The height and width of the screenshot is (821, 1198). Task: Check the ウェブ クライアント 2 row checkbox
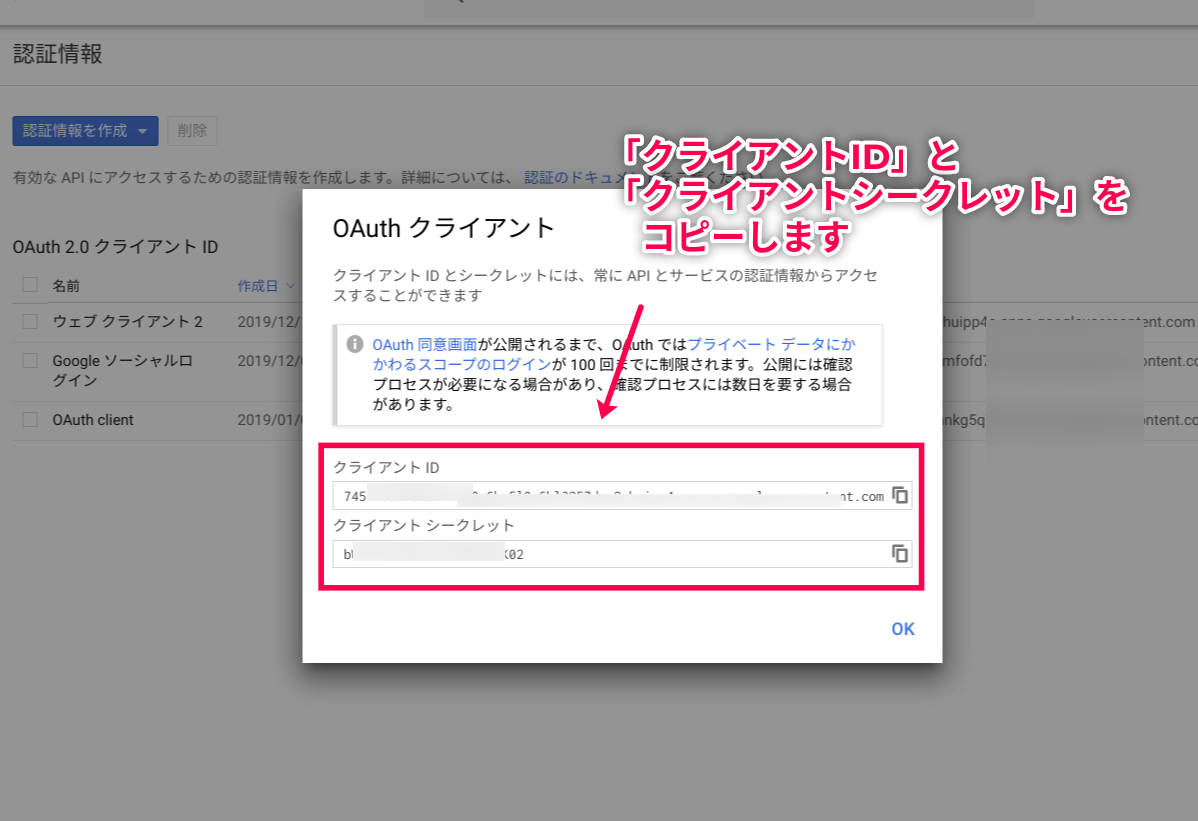click(x=30, y=322)
